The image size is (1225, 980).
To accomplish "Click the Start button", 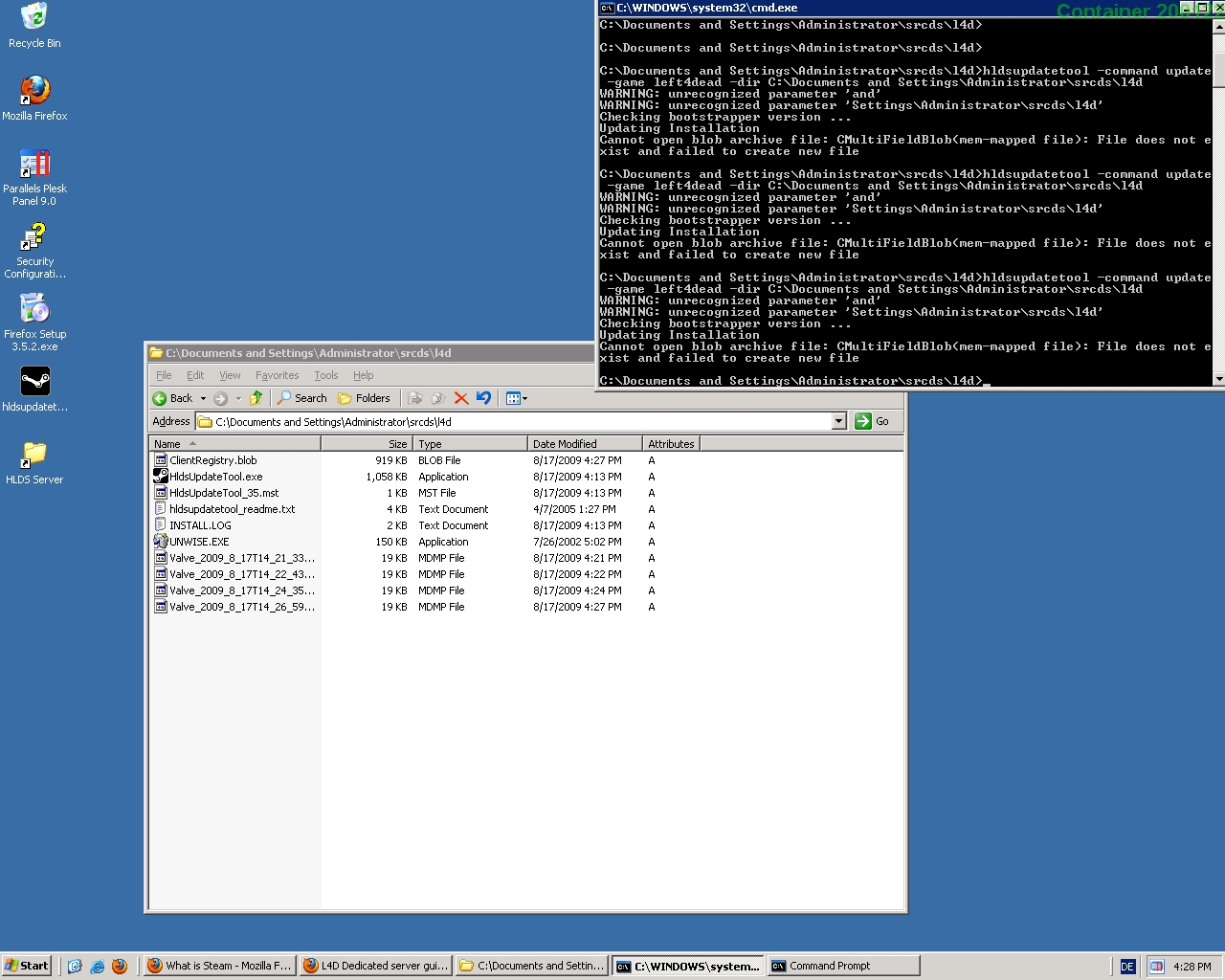I will (26, 966).
